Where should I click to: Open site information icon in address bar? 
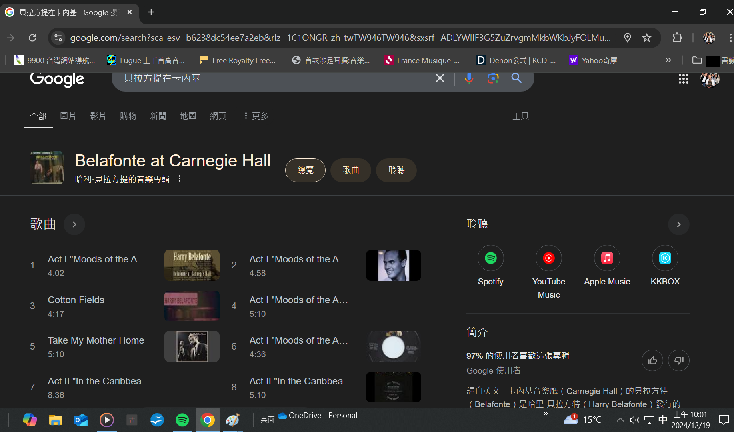click(58, 38)
